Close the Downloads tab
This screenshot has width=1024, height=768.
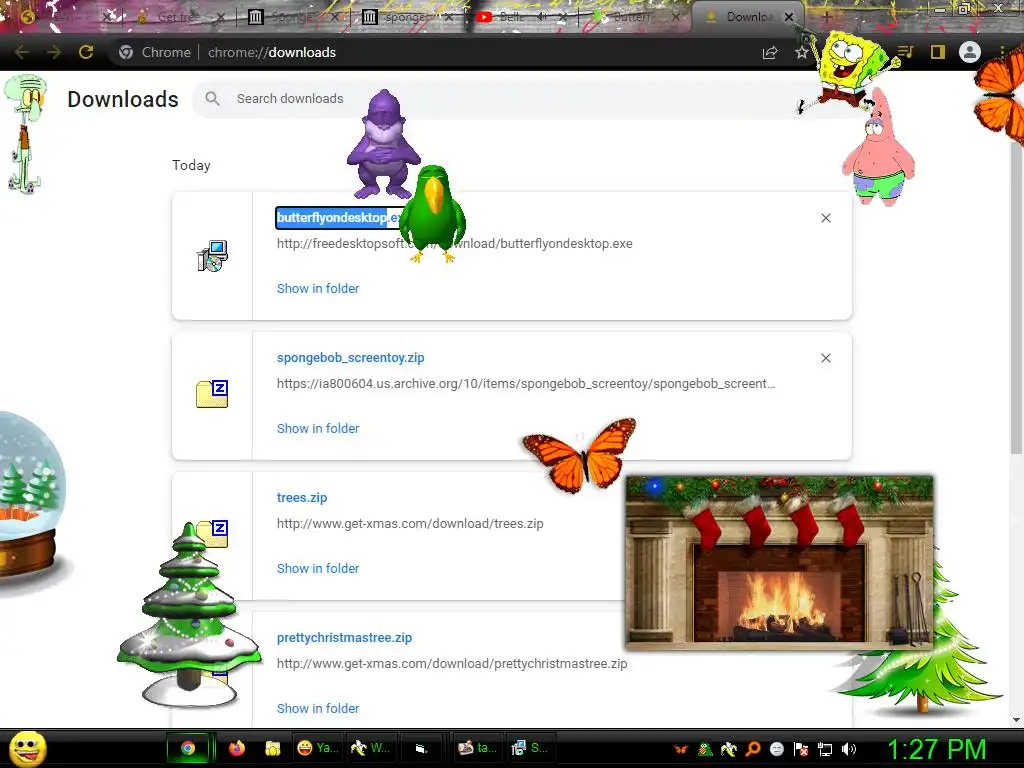(789, 18)
